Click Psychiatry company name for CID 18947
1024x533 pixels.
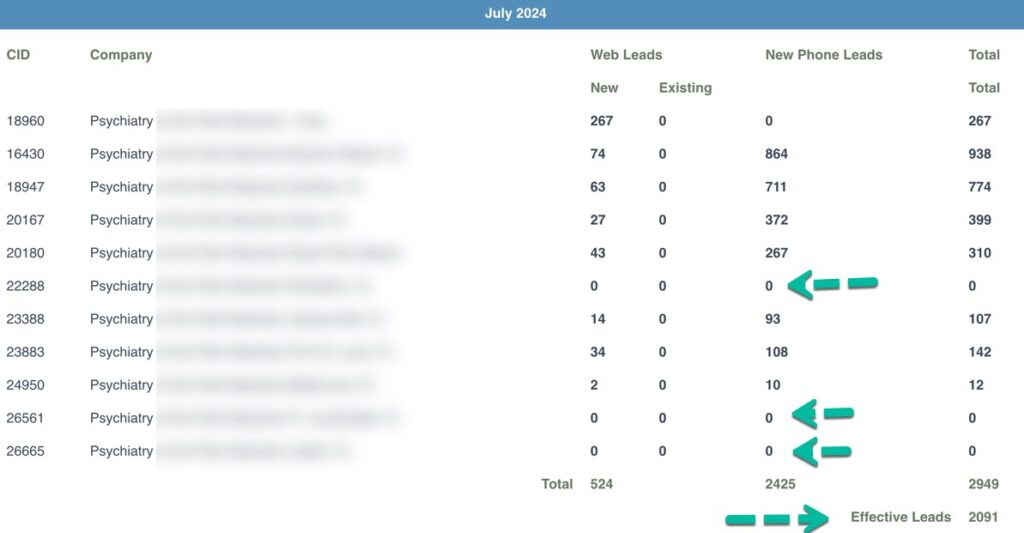tap(122, 187)
